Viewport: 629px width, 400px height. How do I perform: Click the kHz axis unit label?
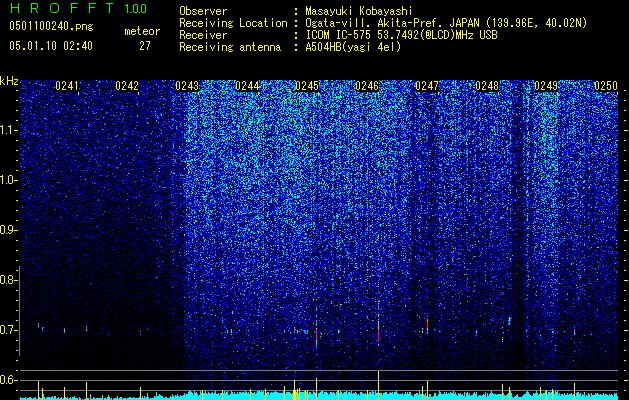9,81
